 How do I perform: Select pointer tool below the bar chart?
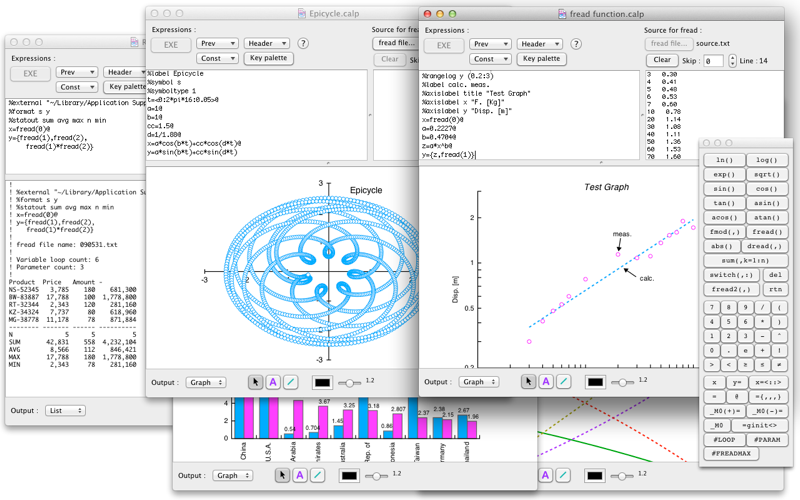click(282, 475)
